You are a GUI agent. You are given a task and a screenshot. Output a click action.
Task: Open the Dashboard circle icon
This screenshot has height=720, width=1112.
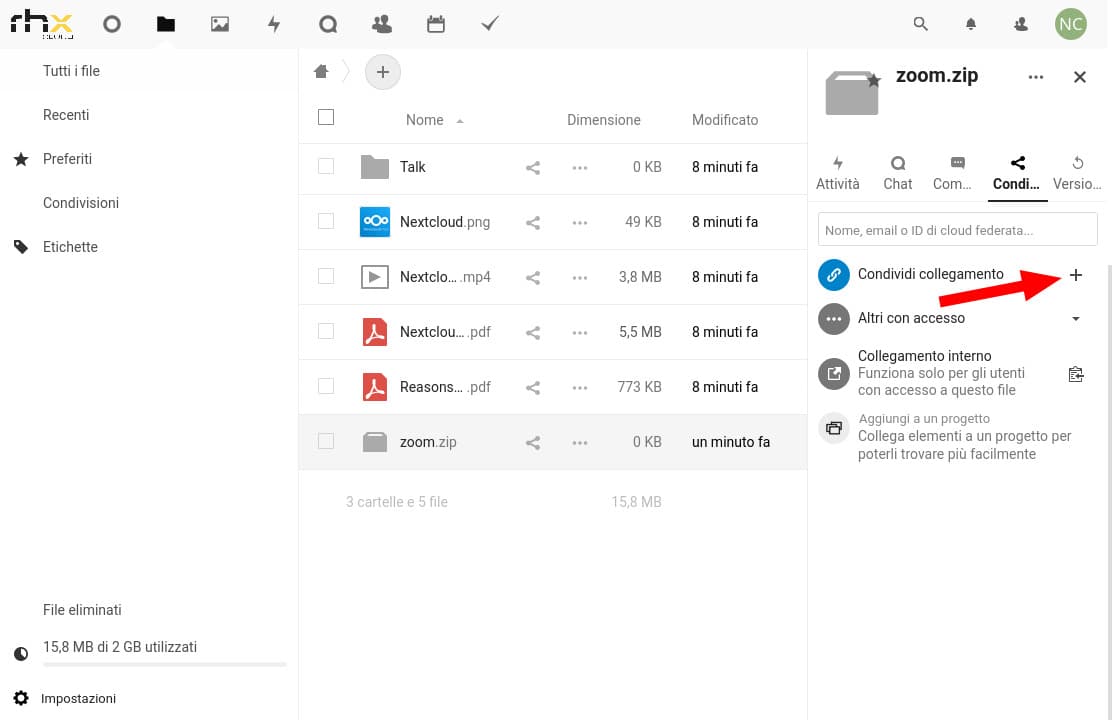click(111, 24)
